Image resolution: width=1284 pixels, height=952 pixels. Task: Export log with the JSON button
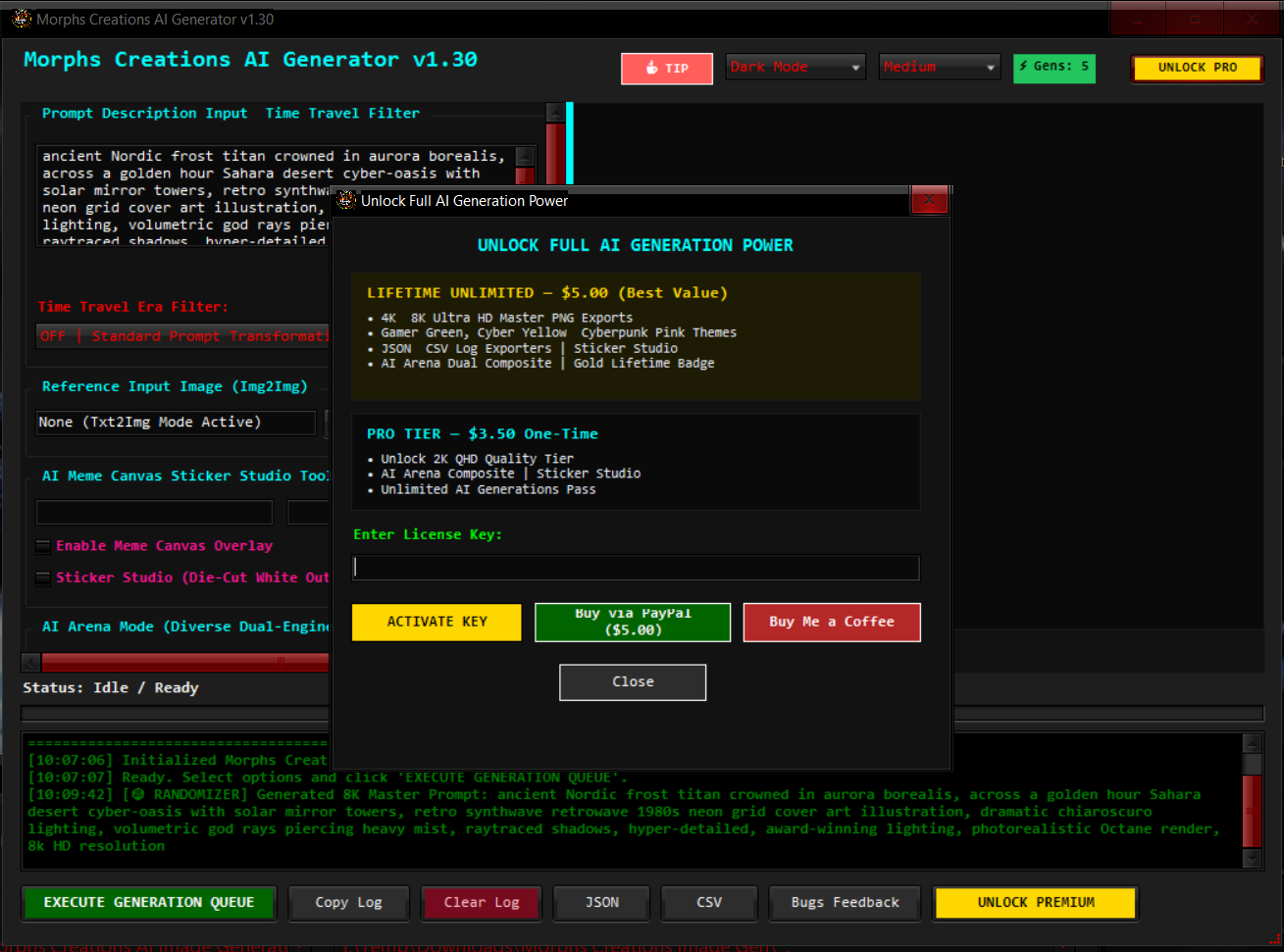pyautogui.click(x=602, y=903)
